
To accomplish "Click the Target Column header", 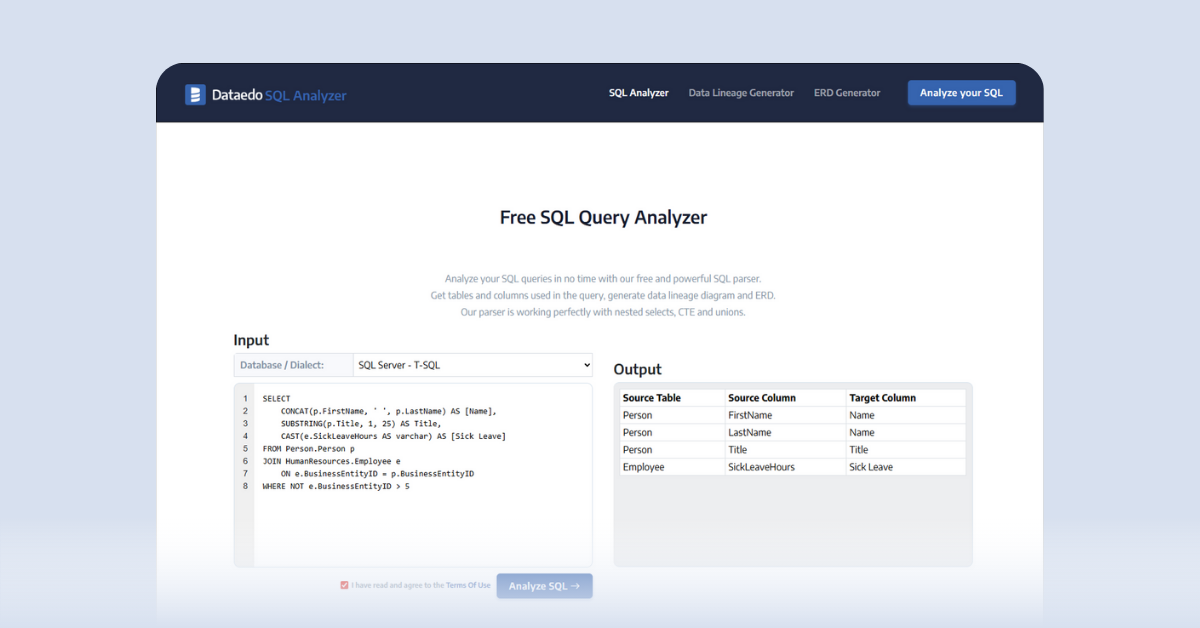I will (882, 398).
